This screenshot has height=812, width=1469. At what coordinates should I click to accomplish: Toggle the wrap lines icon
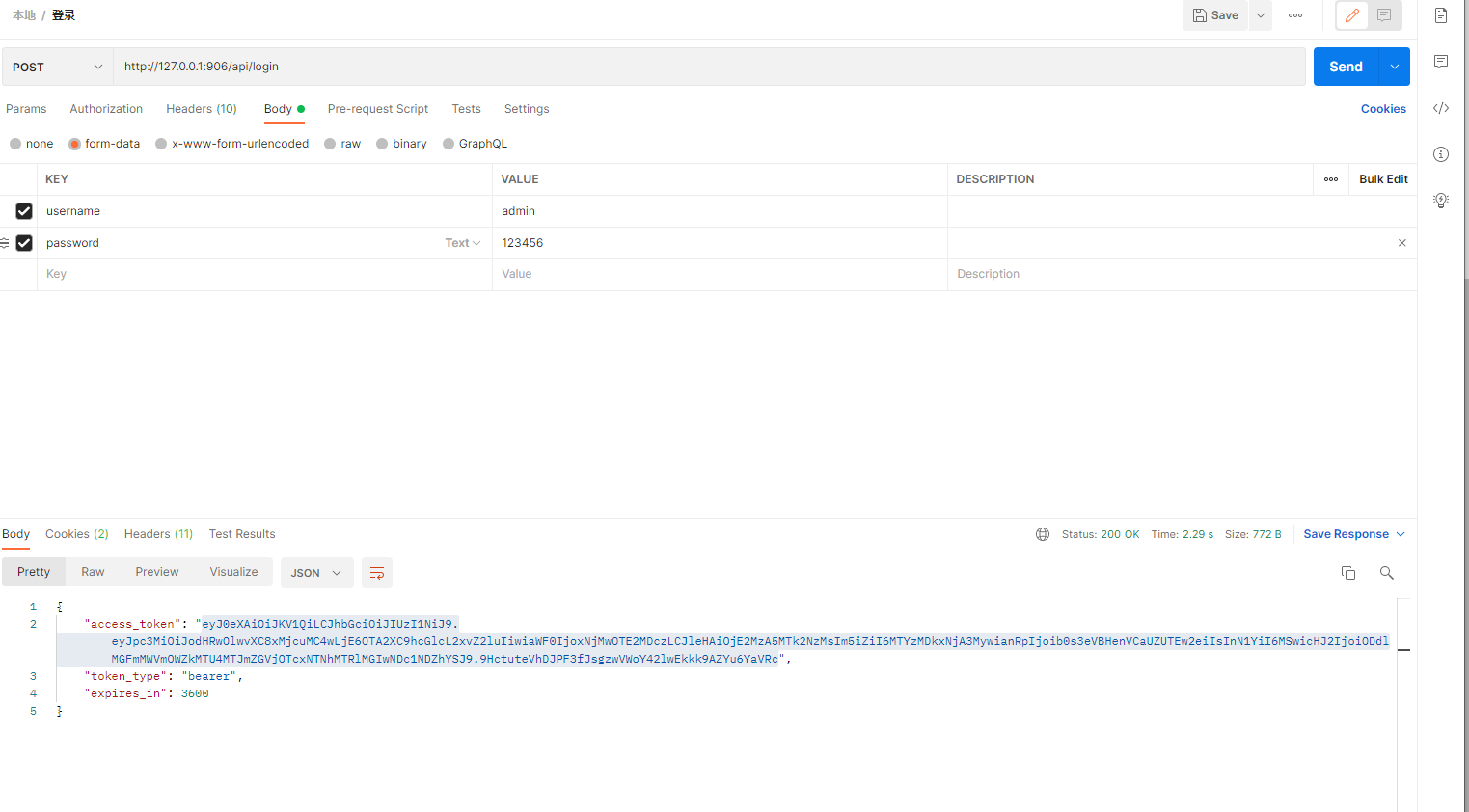click(377, 573)
